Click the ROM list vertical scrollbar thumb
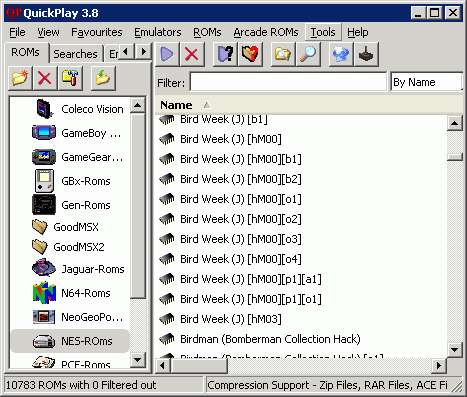This screenshot has width=467, height=397. coord(454,157)
